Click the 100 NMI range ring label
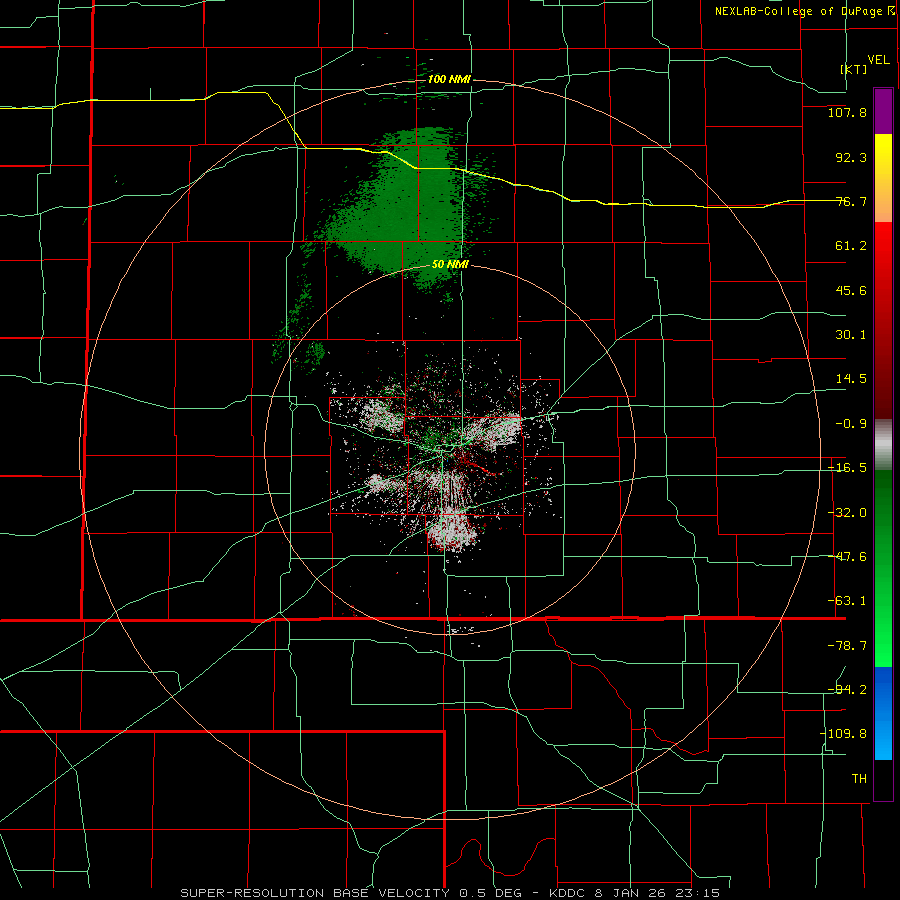 pyautogui.click(x=449, y=79)
